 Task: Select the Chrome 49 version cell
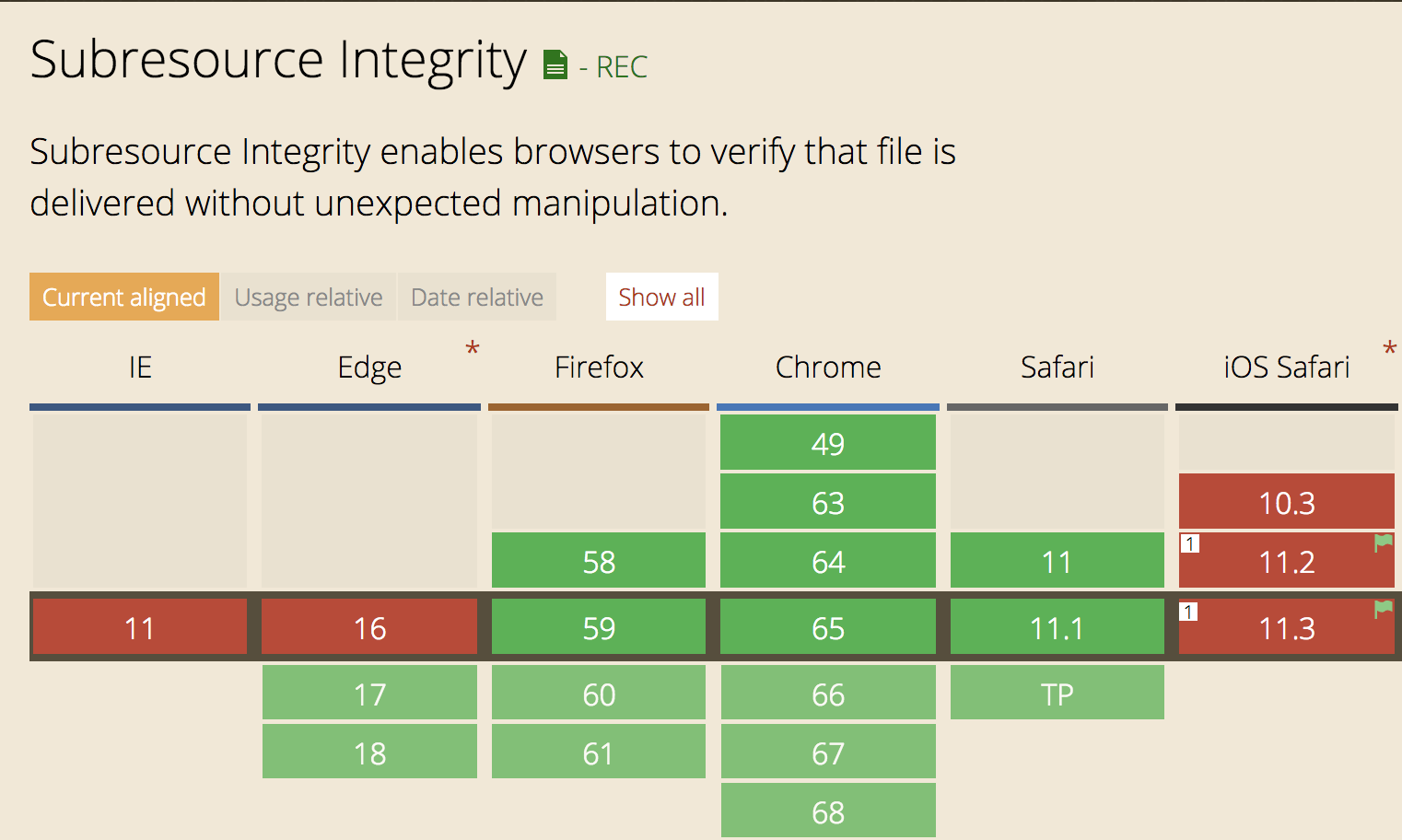click(x=828, y=443)
